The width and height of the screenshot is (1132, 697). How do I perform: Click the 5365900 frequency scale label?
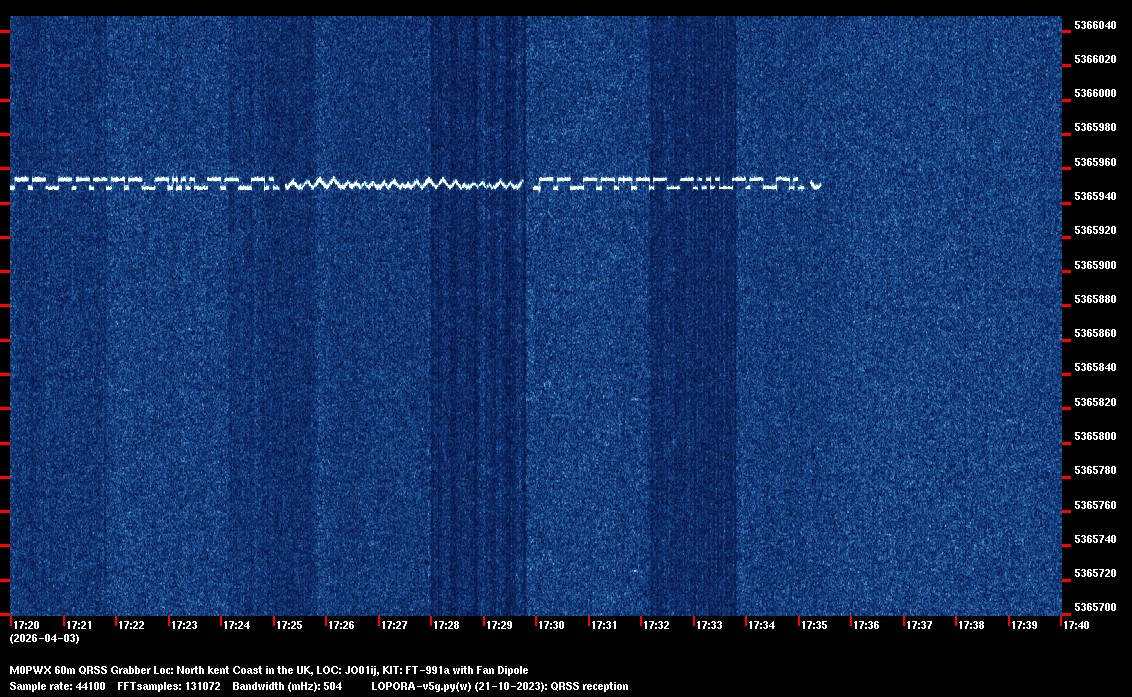pos(1095,265)
